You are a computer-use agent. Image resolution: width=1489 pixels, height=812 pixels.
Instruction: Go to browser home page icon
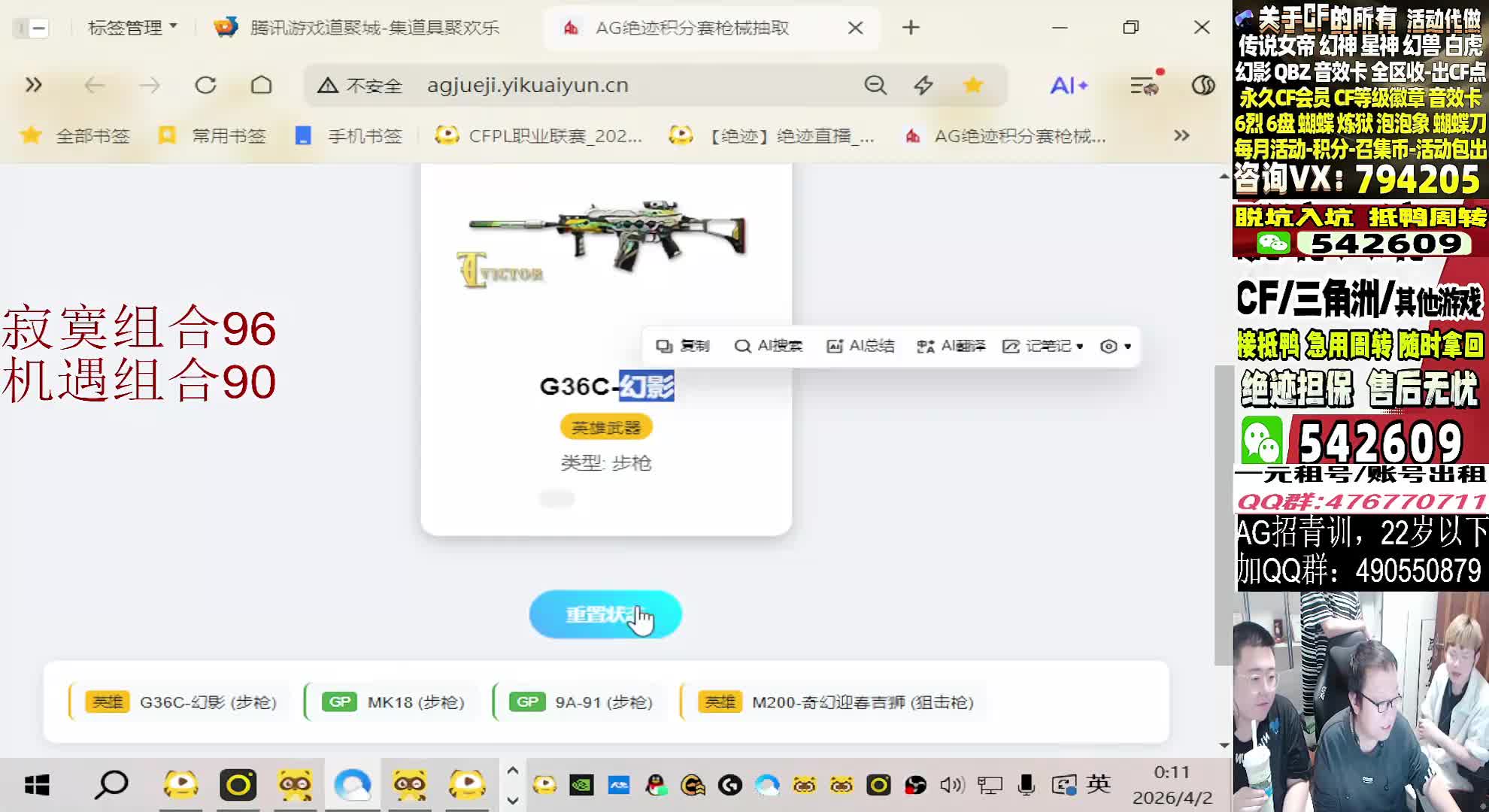coord(261,85)
